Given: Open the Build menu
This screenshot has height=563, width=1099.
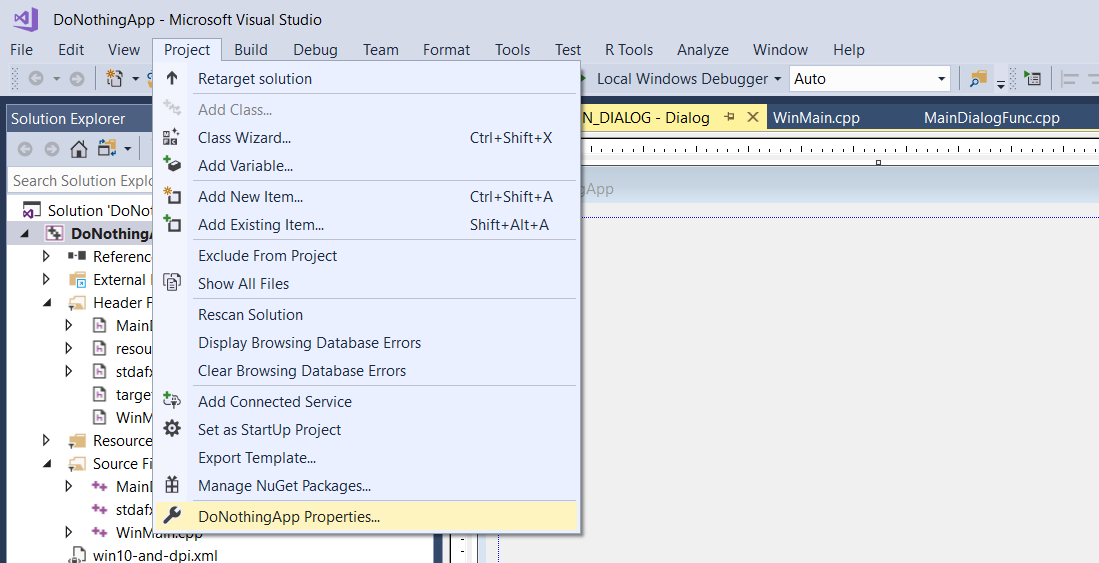Looking at the screenshot, I should [250, 50].
